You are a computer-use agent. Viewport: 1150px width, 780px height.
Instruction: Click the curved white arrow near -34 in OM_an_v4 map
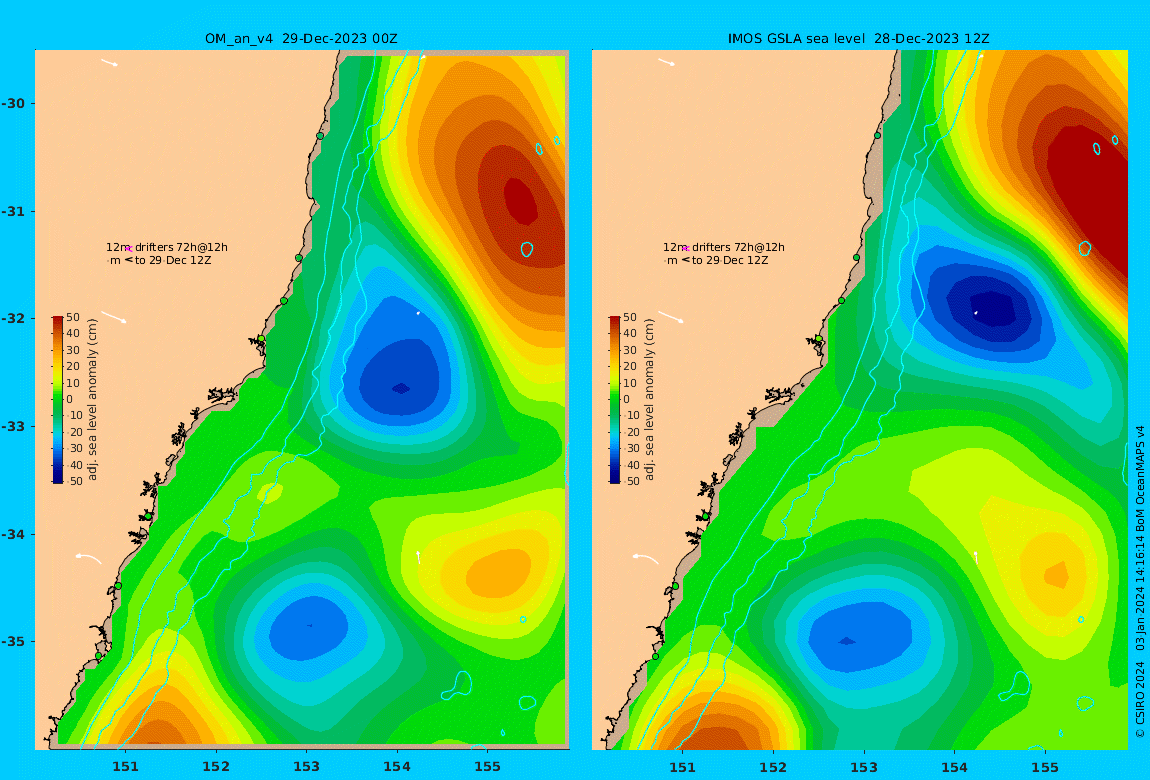(88, 559)
